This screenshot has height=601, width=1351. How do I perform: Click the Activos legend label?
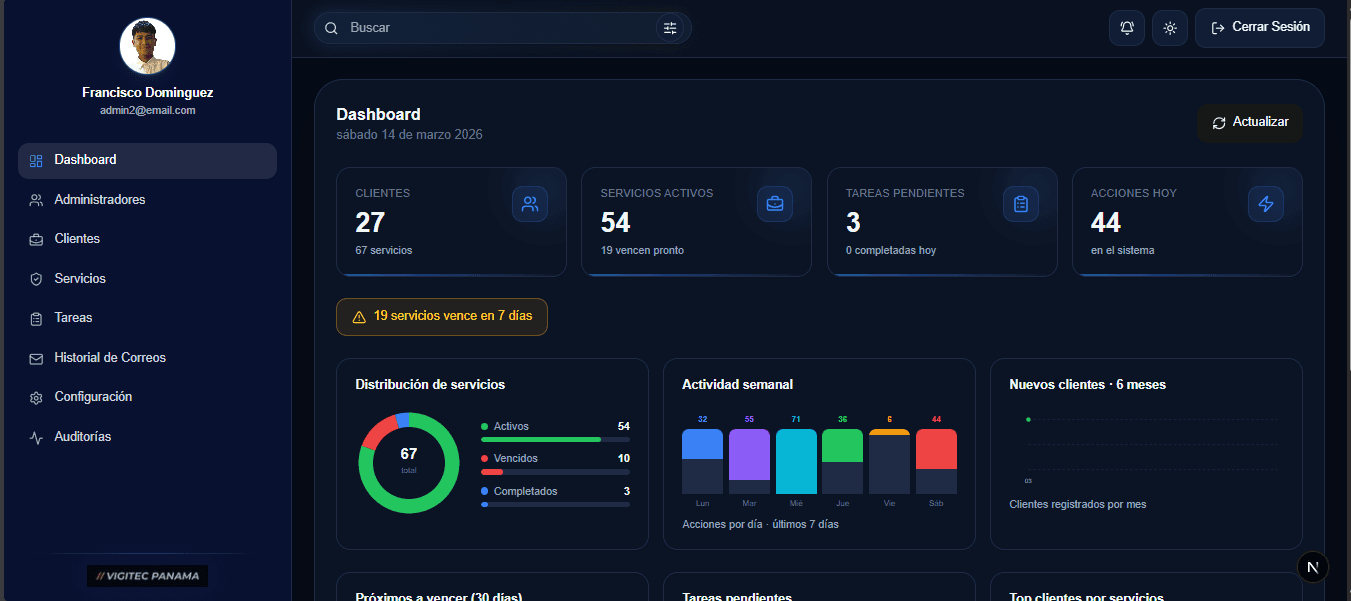(x=511, y=426)
